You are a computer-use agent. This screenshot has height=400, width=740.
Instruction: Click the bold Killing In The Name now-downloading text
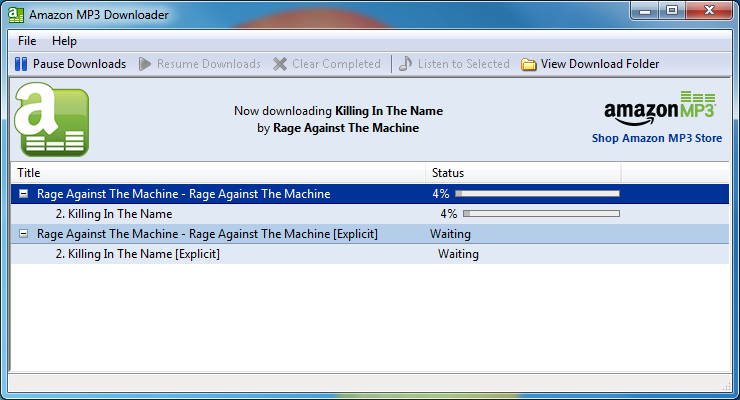389,111
